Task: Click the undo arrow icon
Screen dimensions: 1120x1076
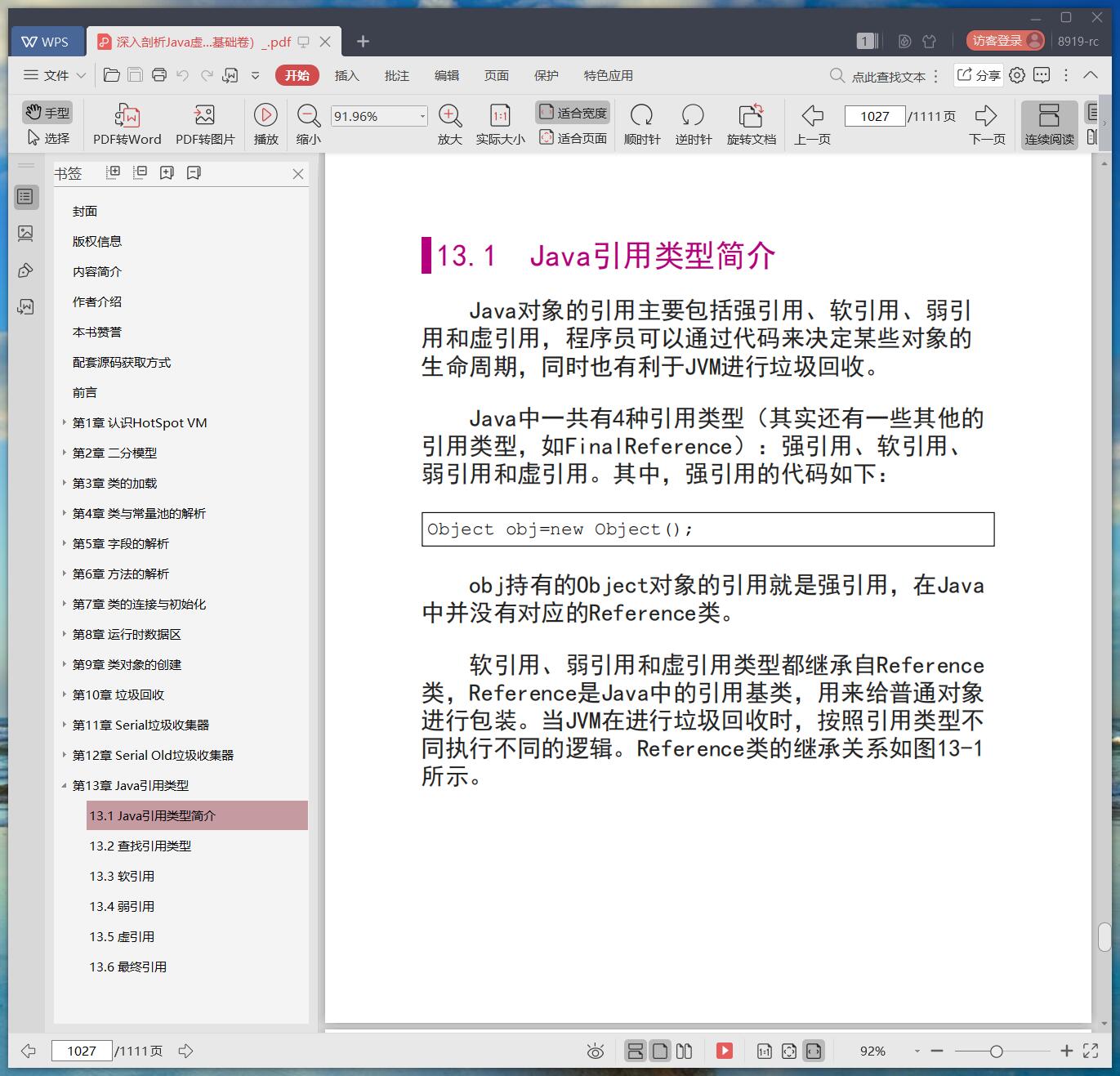Action: (x=183, y=75)
